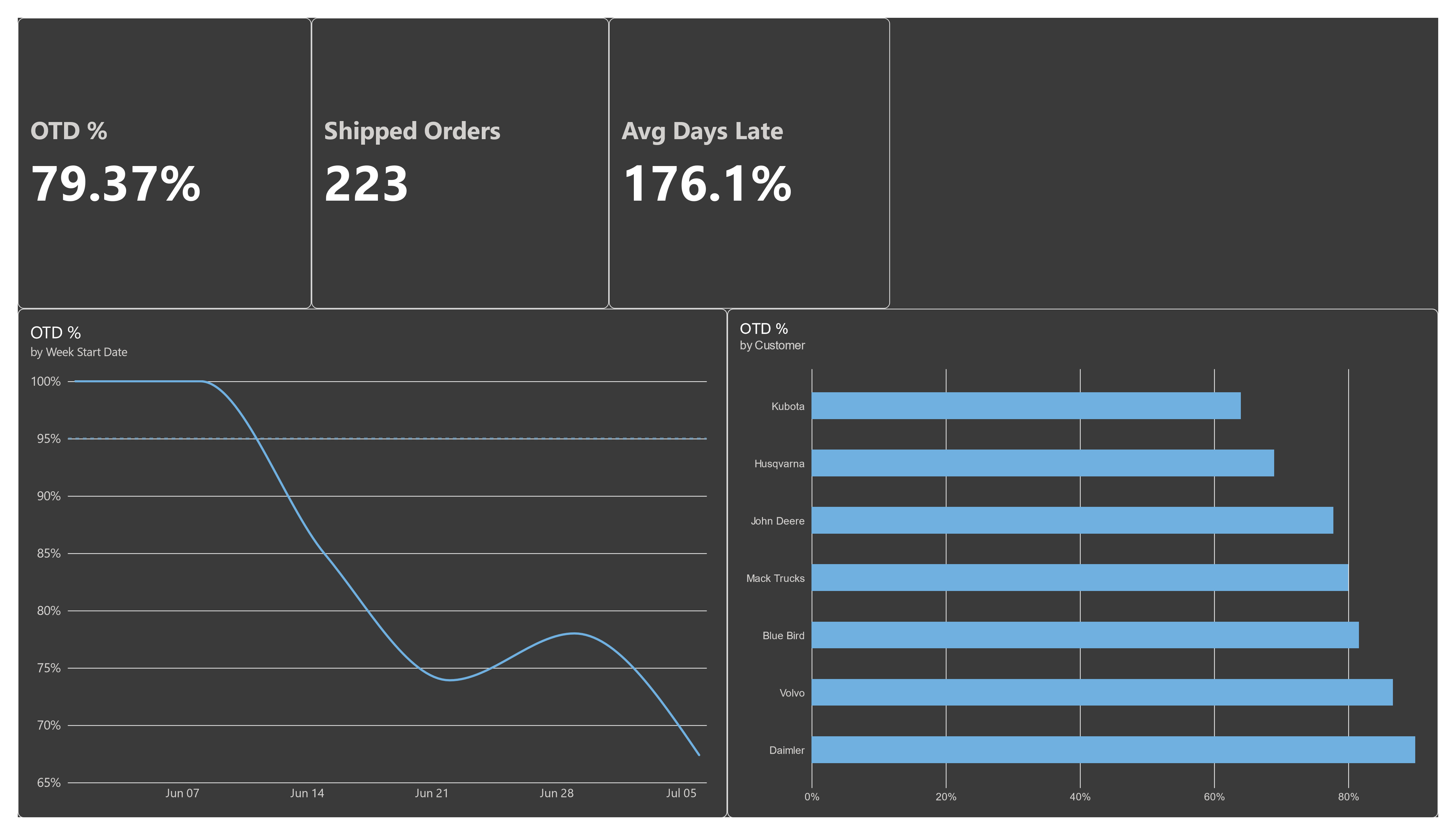1456x835 pixels.
Task: Click the 95% label on line chart axis
Action: 49,439
